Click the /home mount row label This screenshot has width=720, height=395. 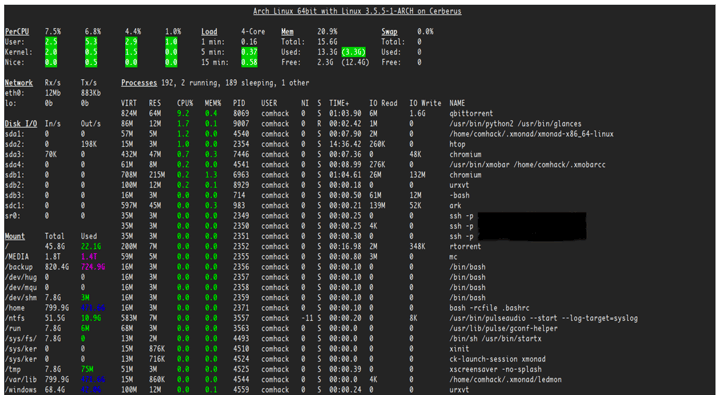click(15, 308)
